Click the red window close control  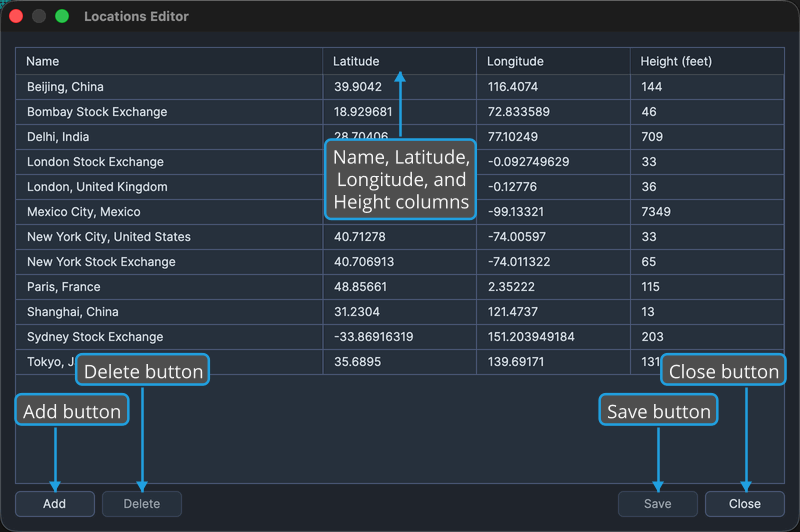point(16,16)
